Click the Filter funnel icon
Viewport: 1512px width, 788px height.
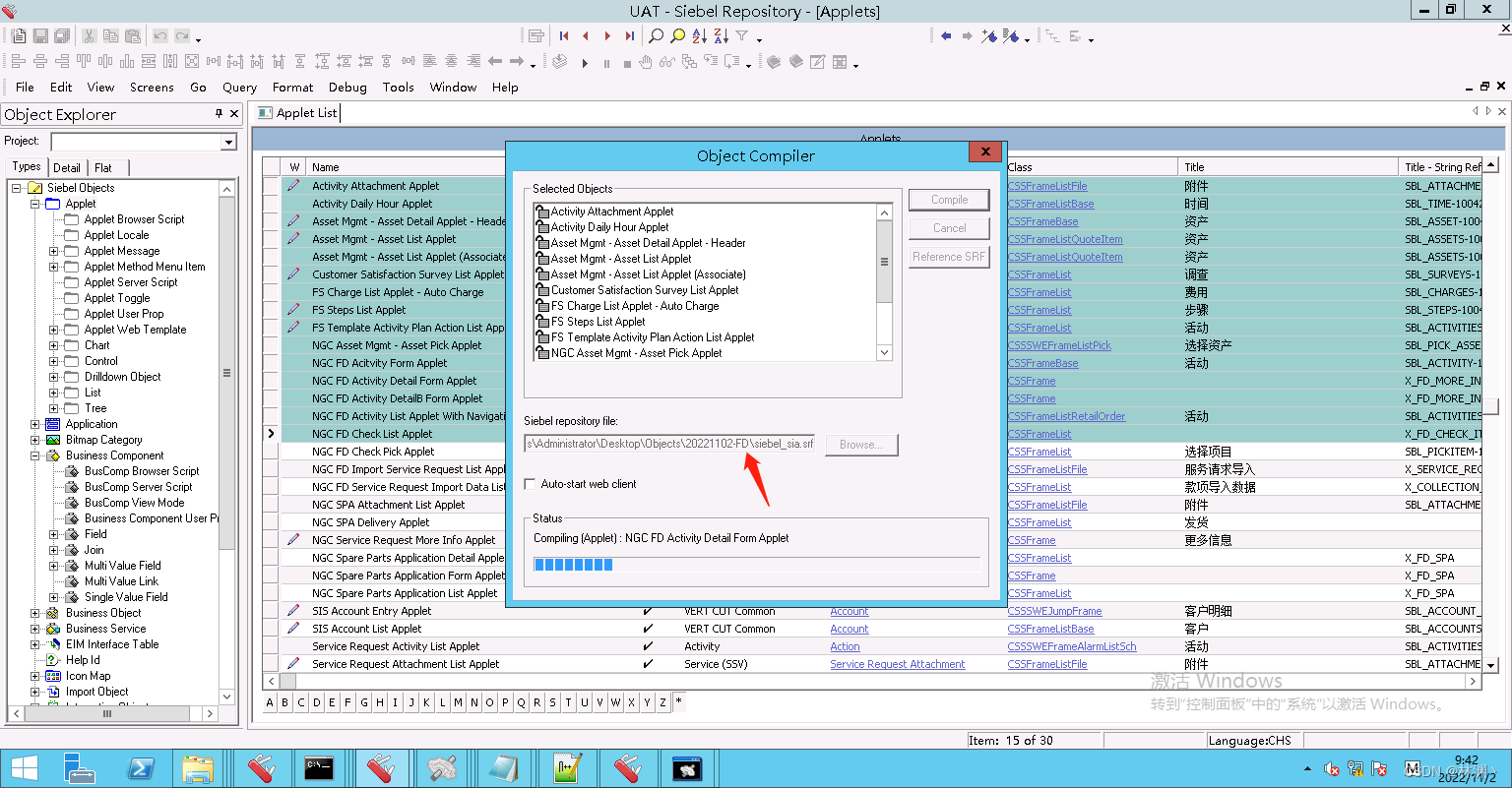point(742,36)
